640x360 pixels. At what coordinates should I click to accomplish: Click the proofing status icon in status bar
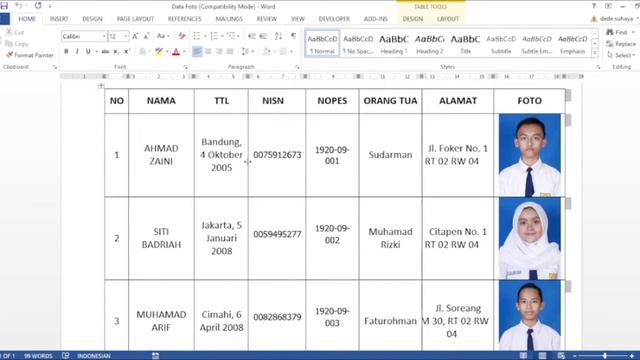tap(65, 356)
